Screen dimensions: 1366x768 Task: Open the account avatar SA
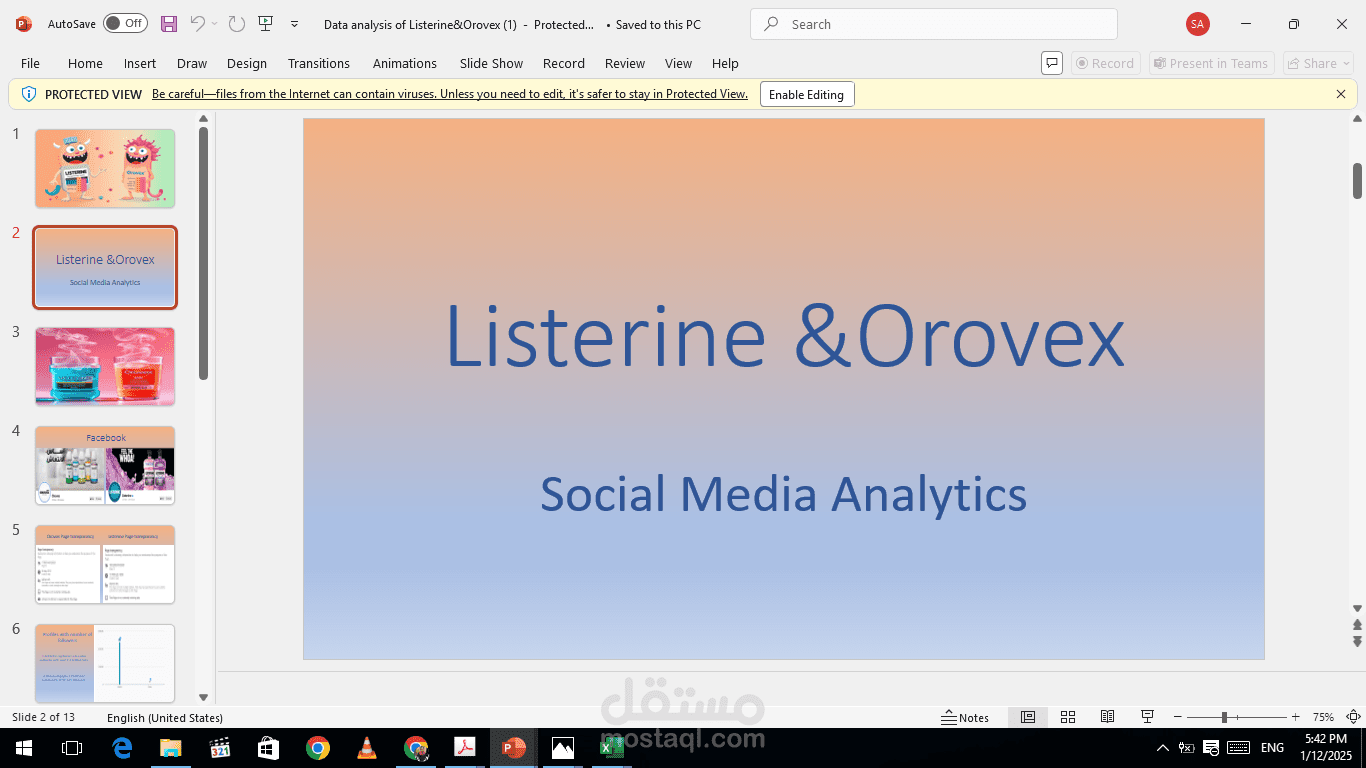click(1197, 24)
